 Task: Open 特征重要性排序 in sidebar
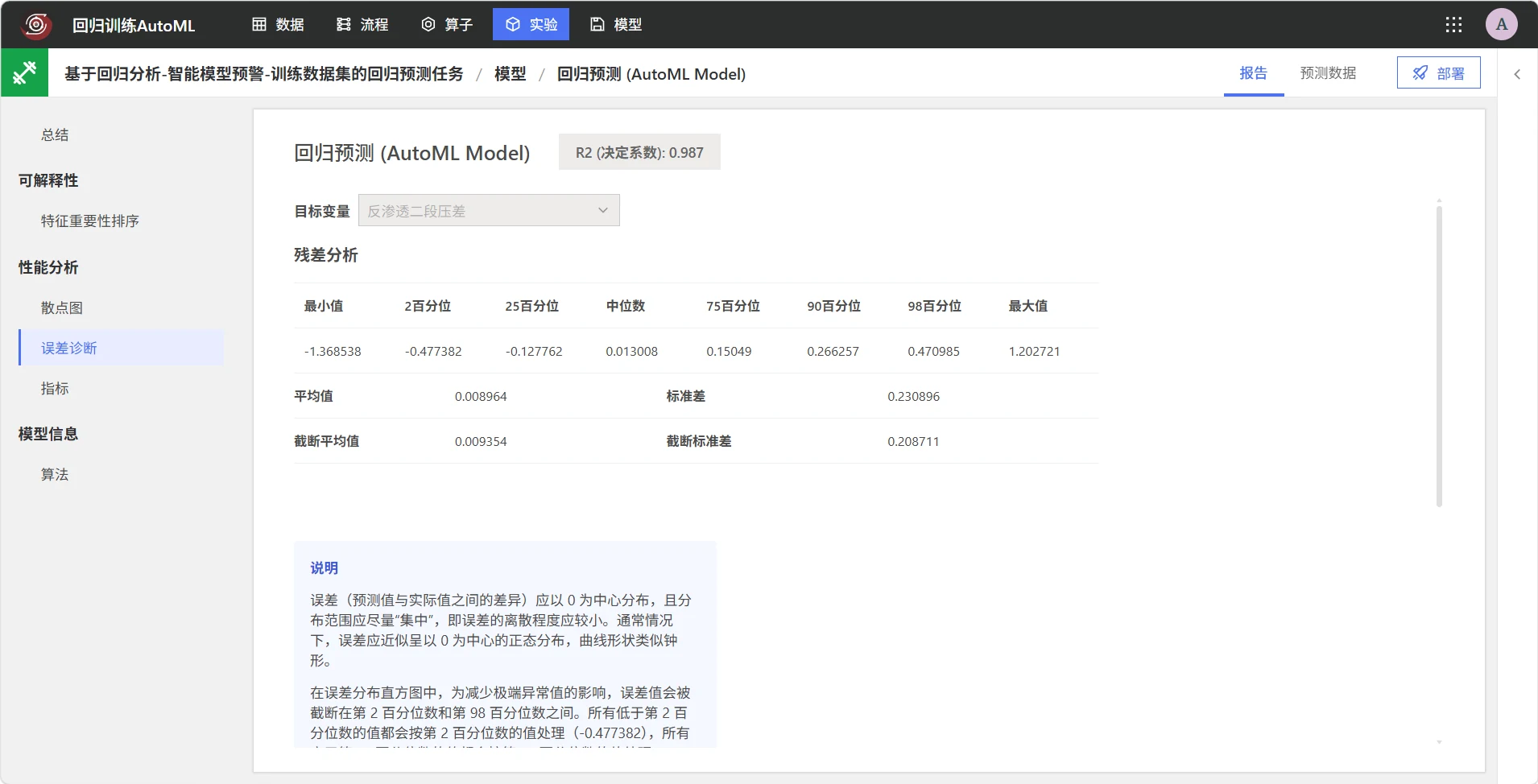tap(90, 221)
